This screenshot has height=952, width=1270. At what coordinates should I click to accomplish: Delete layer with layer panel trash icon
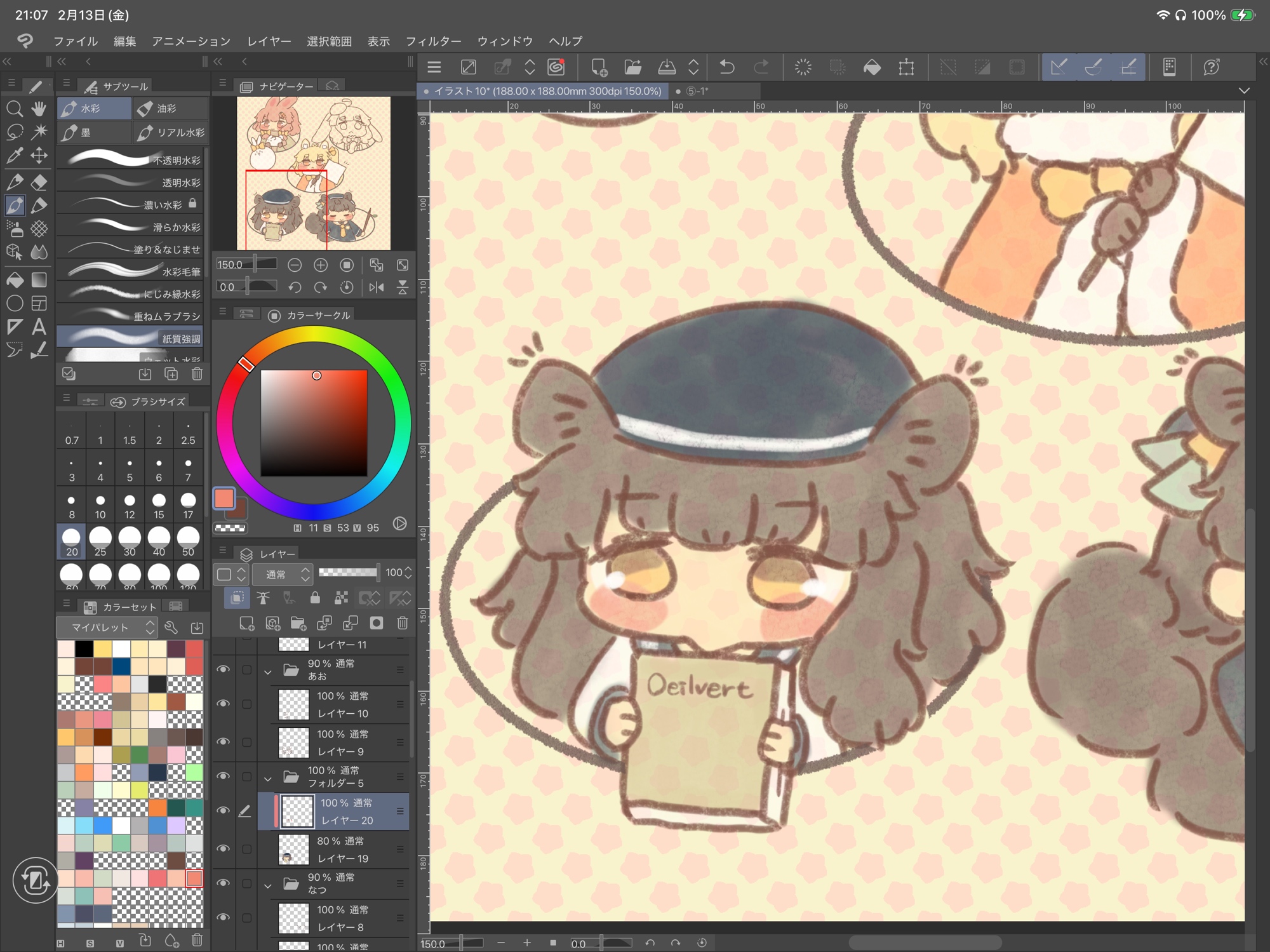(x=402, y=623)
